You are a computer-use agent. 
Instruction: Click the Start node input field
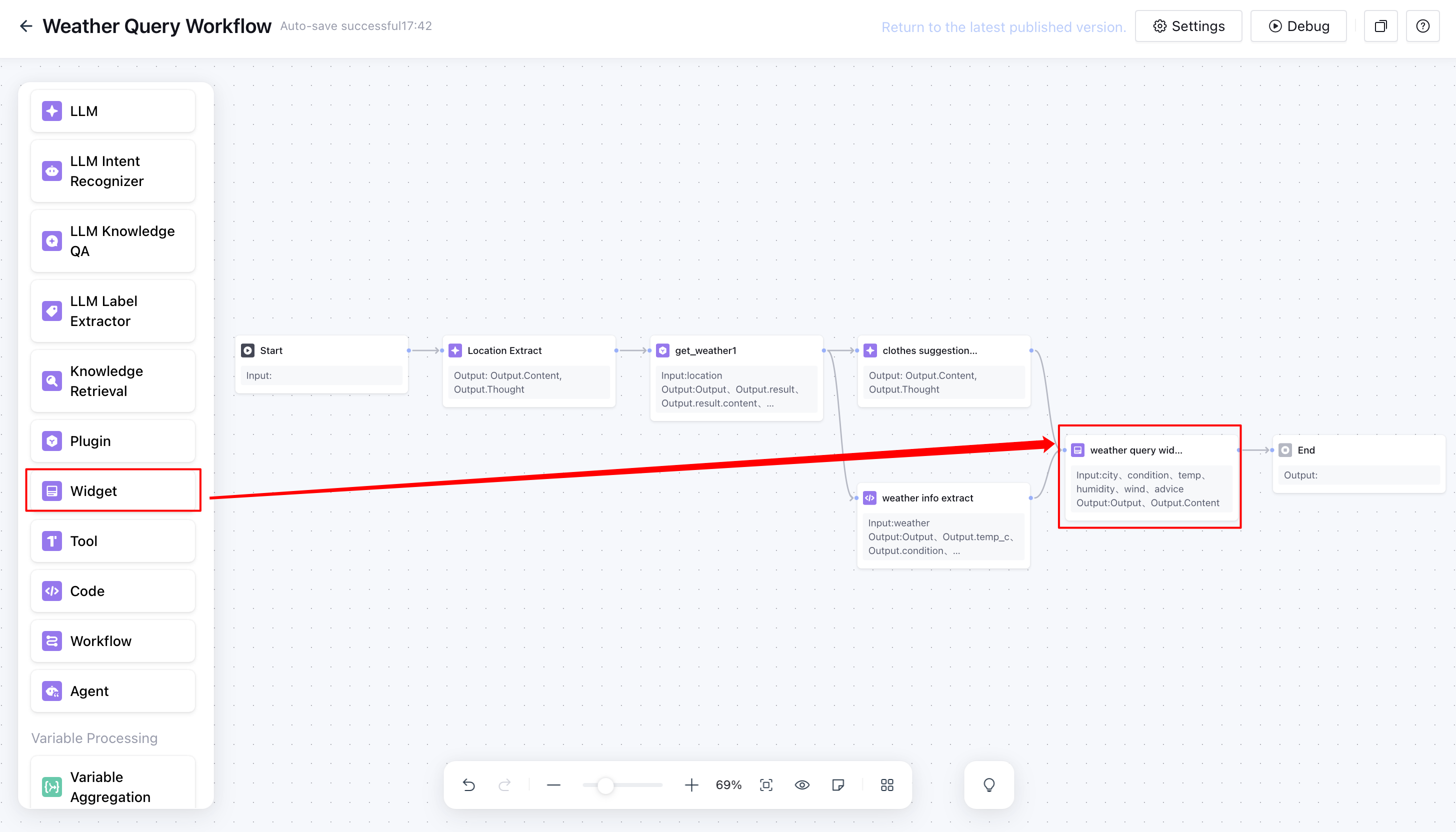click(x=321, y=375)
